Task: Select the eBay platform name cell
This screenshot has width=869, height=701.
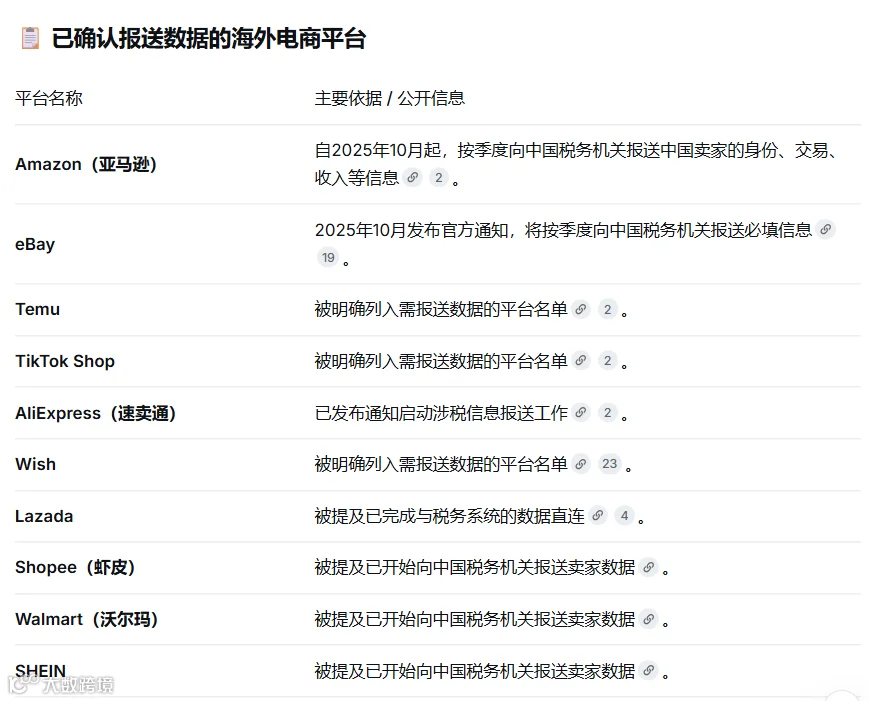Action: tap(35, 244)
